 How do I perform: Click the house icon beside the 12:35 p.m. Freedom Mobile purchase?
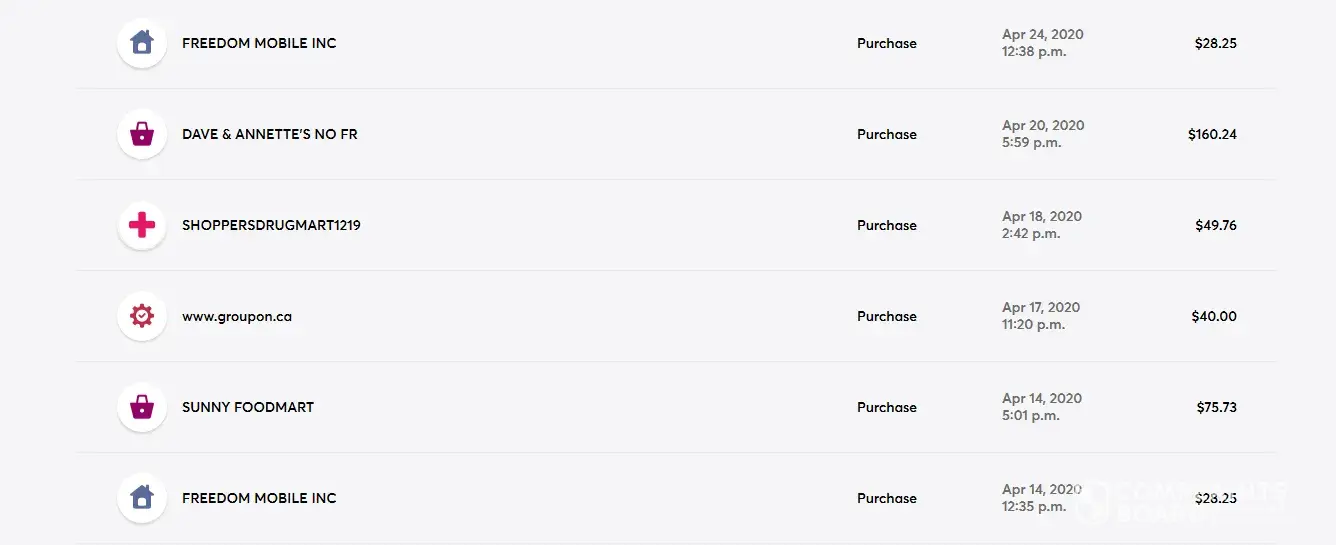coord(142,498)
